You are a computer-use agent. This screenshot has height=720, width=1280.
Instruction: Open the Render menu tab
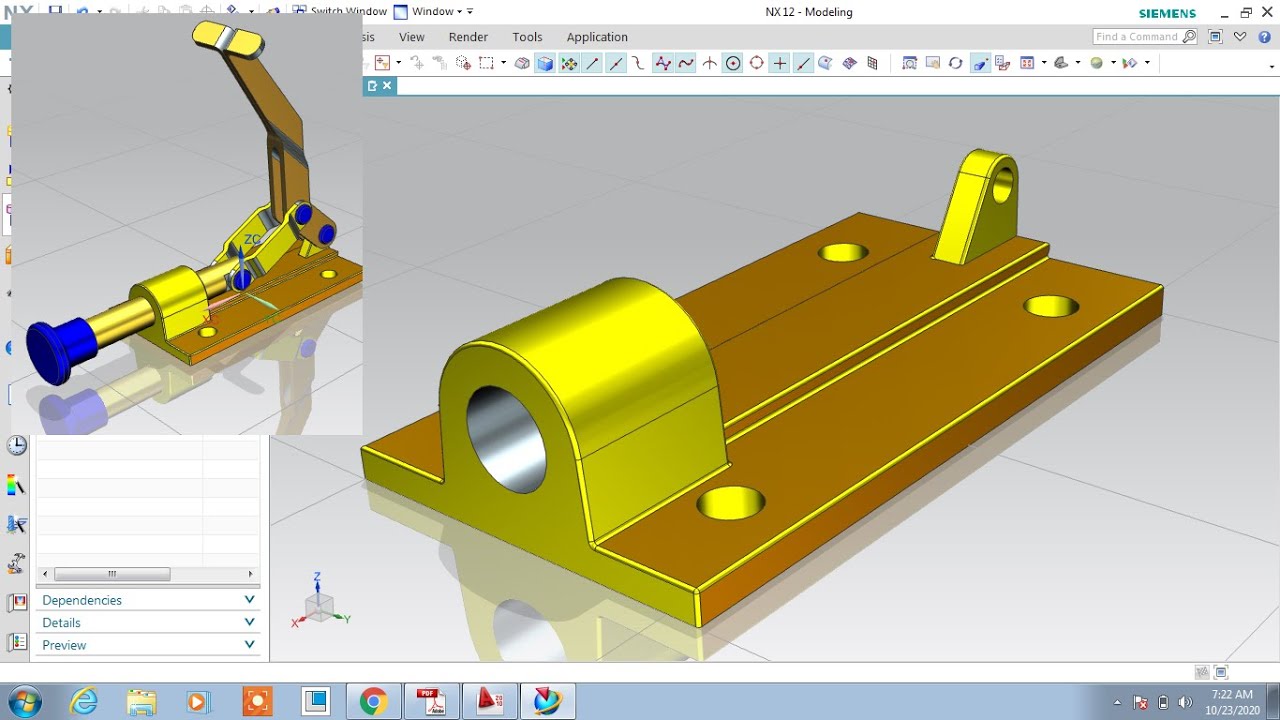(x=468, y=37)
